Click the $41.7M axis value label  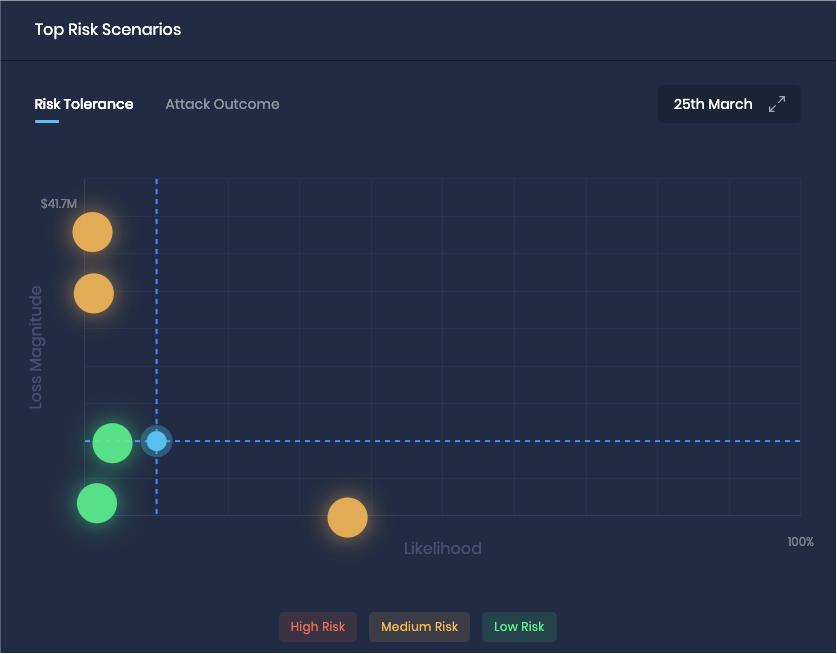(x=56, y=201)
